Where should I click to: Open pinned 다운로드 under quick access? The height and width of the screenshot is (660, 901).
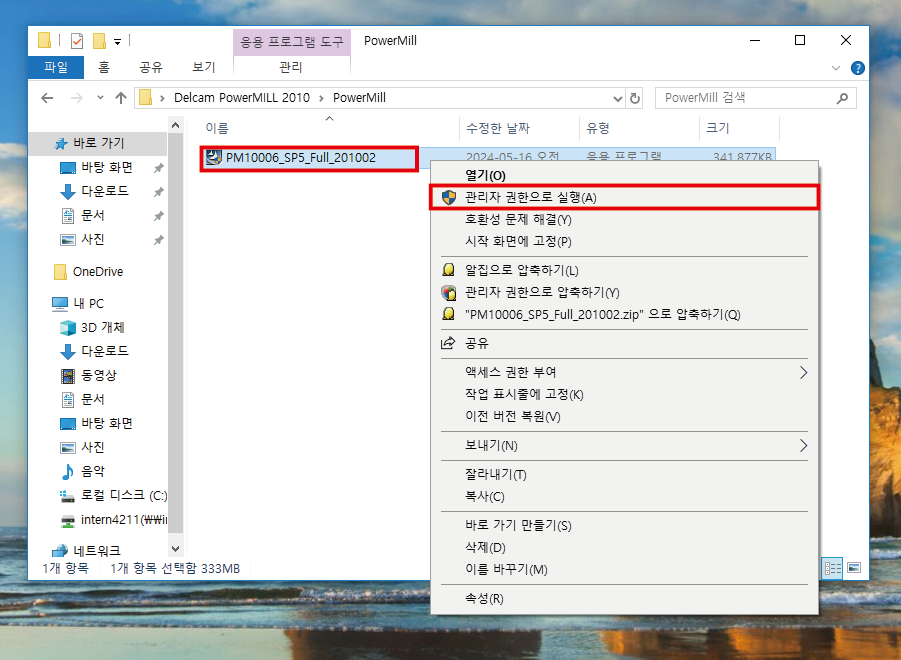pos(105,191)
